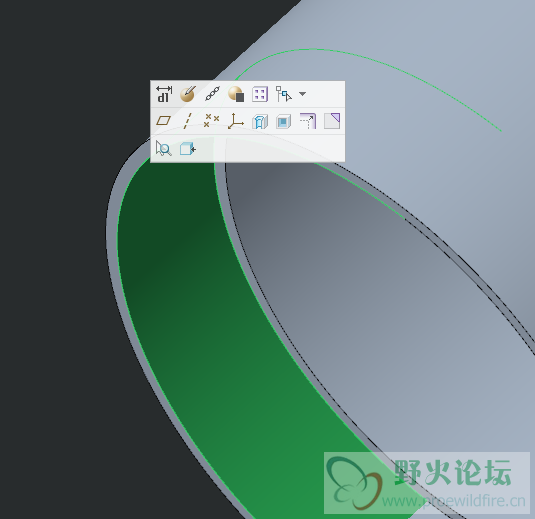The height and width of the screenshot is (519, 535).
Task: Click the Pattern grid icon
Action: tap(260, 94)
